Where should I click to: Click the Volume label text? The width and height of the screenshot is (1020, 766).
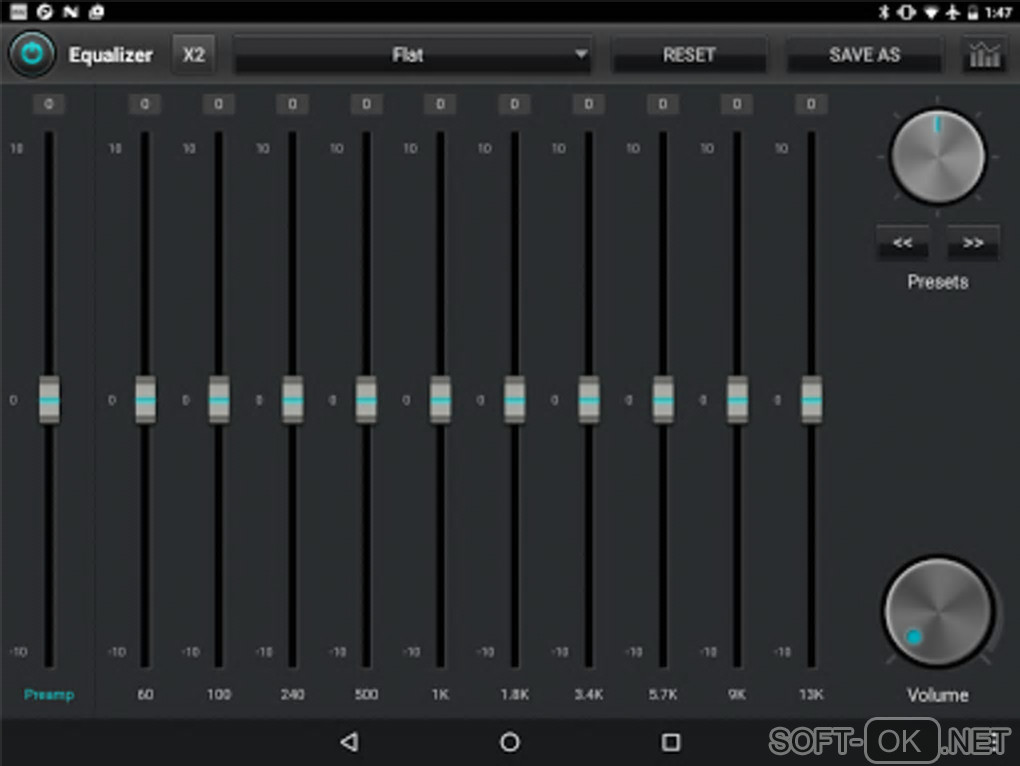point(937,695)
